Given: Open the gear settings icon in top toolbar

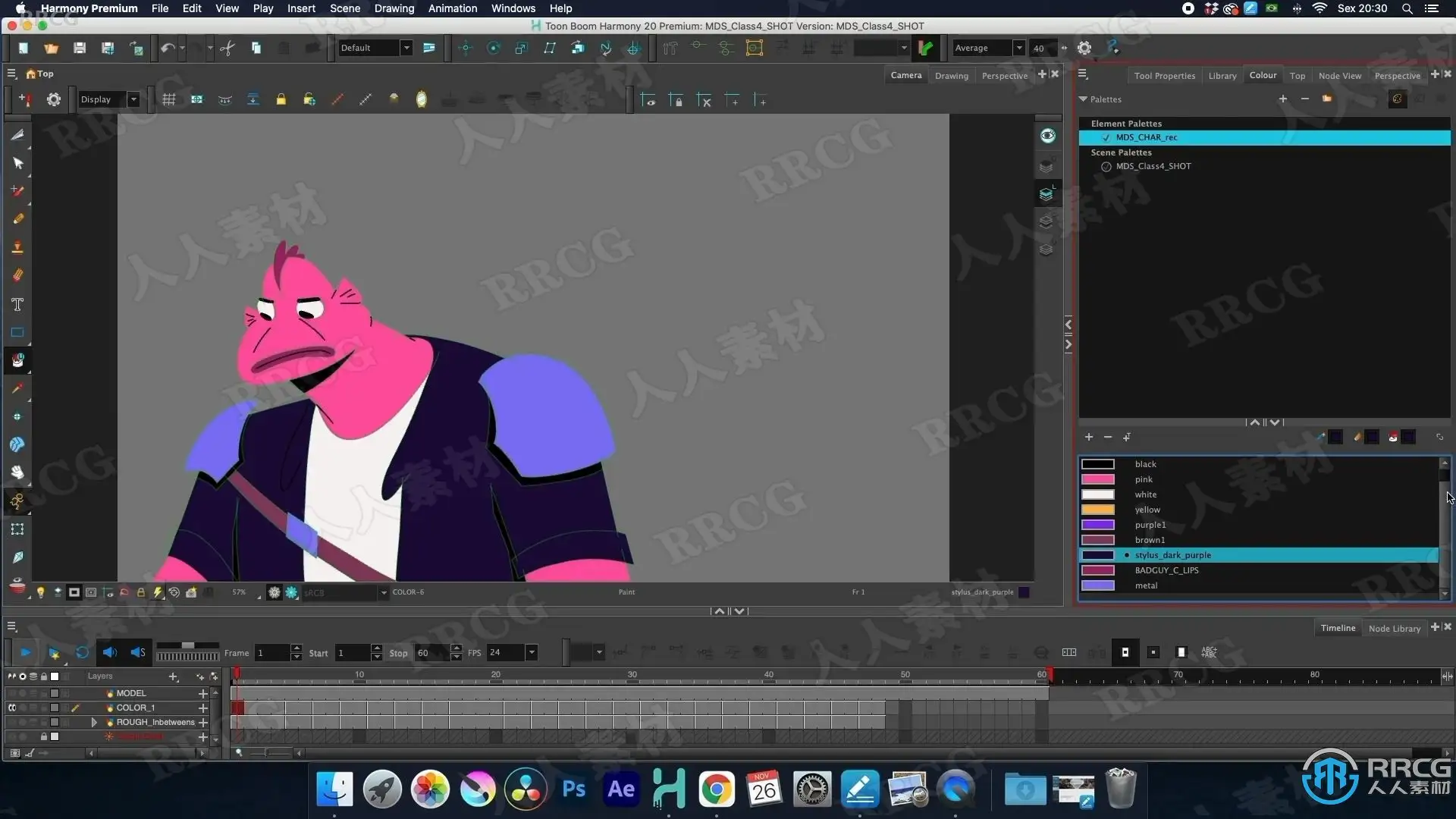Looking at the screenshot, I should pos(1084,48).
